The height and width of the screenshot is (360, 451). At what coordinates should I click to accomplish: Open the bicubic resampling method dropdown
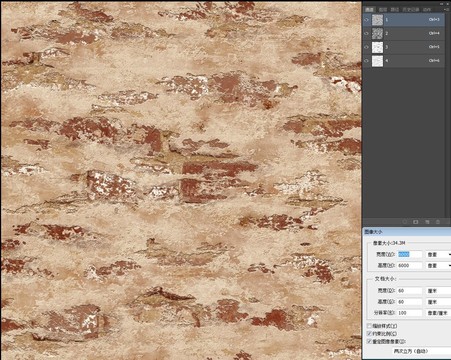(x=421, y=351)
